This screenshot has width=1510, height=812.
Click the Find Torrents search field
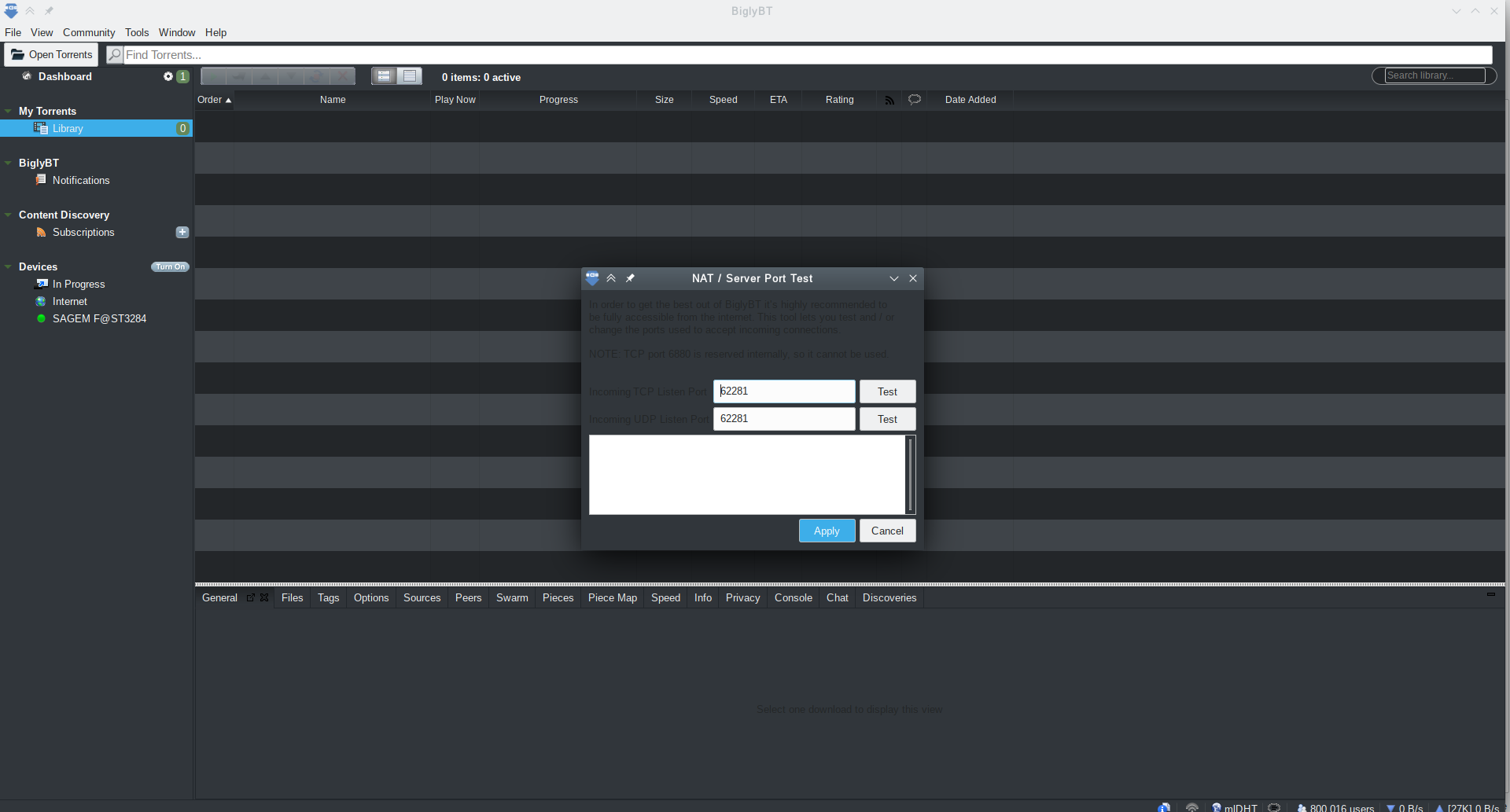[x=315, y=54]
